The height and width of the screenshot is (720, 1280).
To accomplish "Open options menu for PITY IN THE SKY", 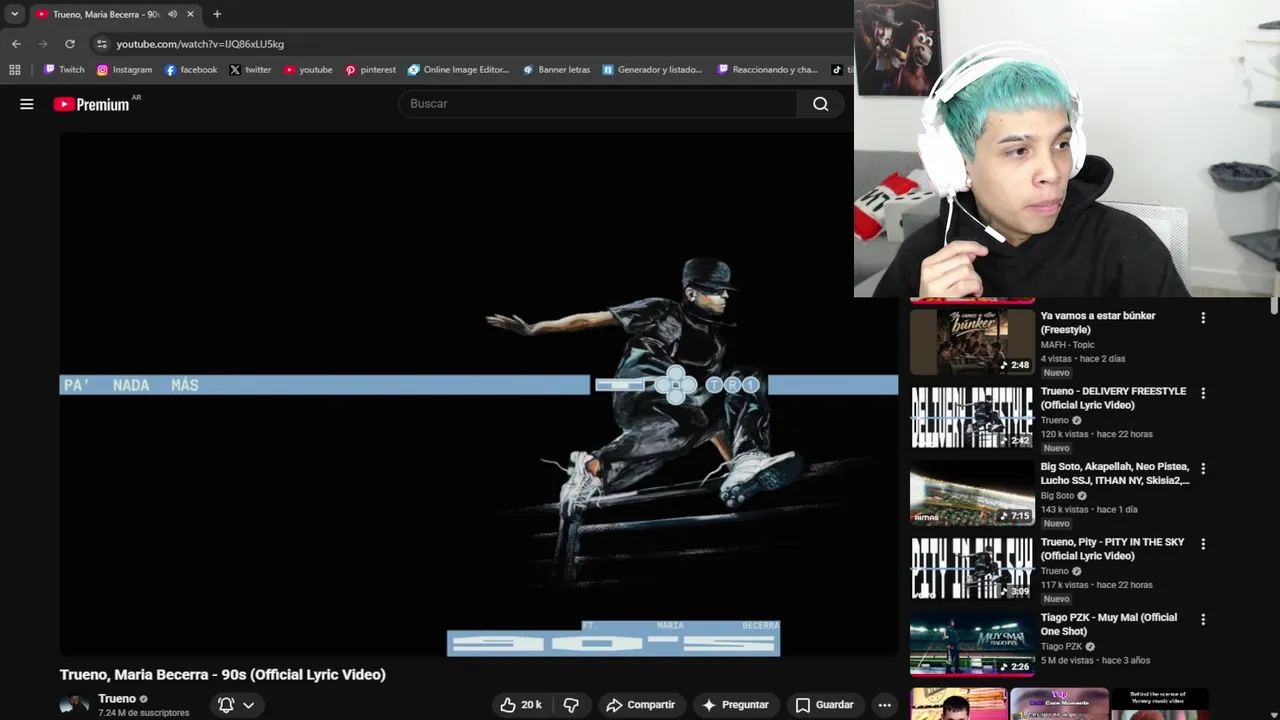I will click(x=1203, y=544).
